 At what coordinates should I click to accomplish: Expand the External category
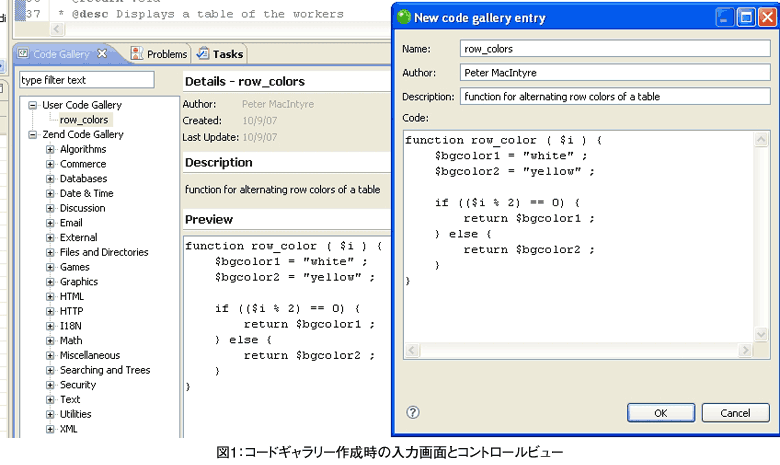coord(50,238)
